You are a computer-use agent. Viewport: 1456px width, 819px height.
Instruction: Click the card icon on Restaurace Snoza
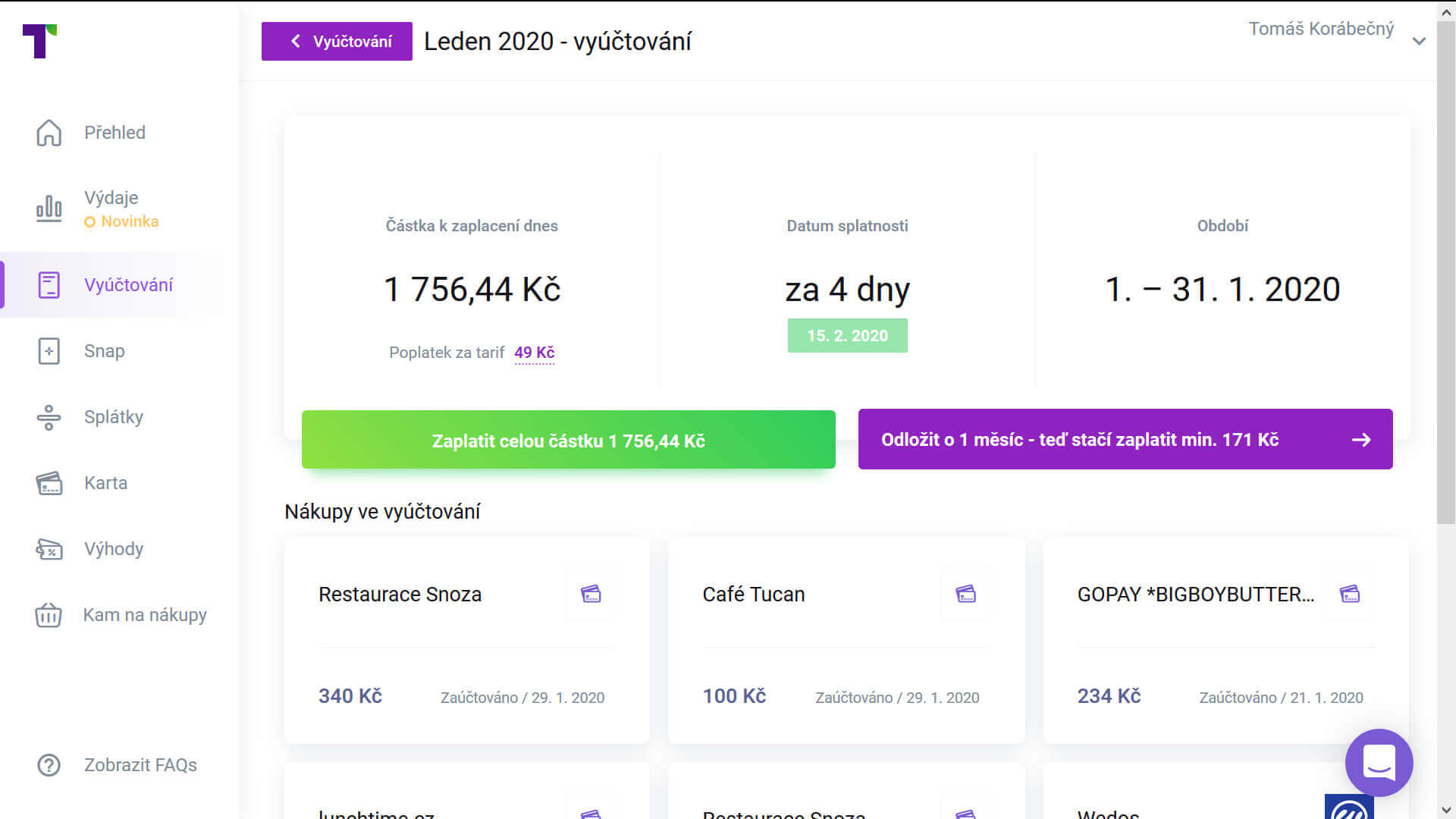click(591, 594)
